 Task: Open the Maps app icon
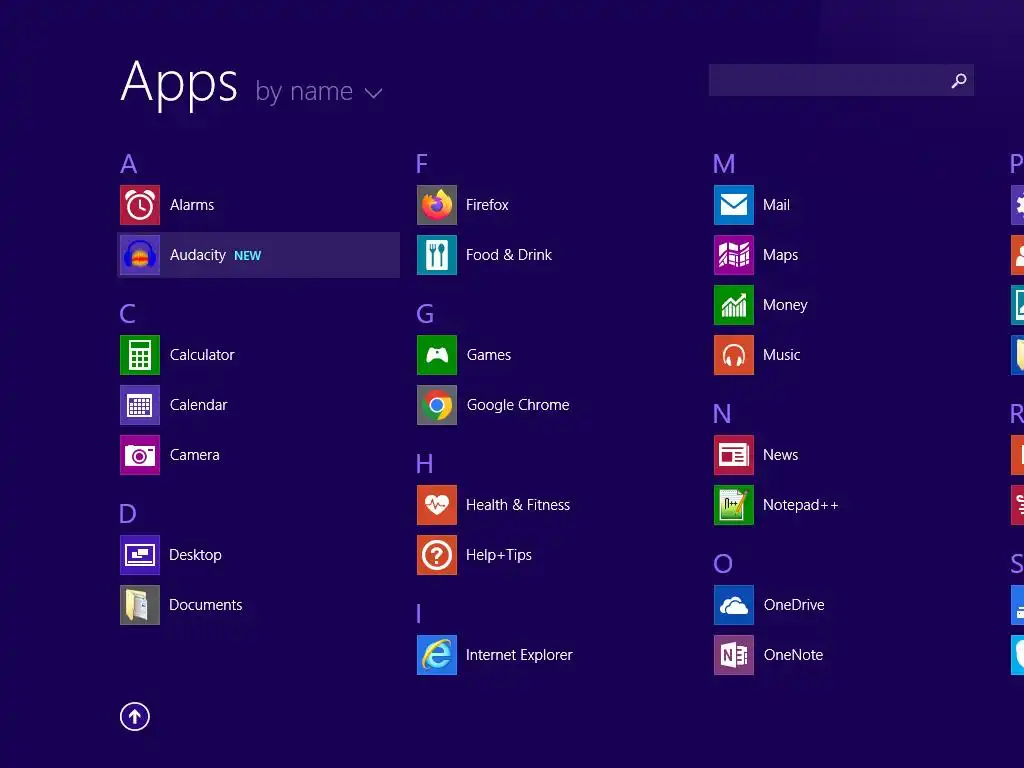[x=734, y=255]
